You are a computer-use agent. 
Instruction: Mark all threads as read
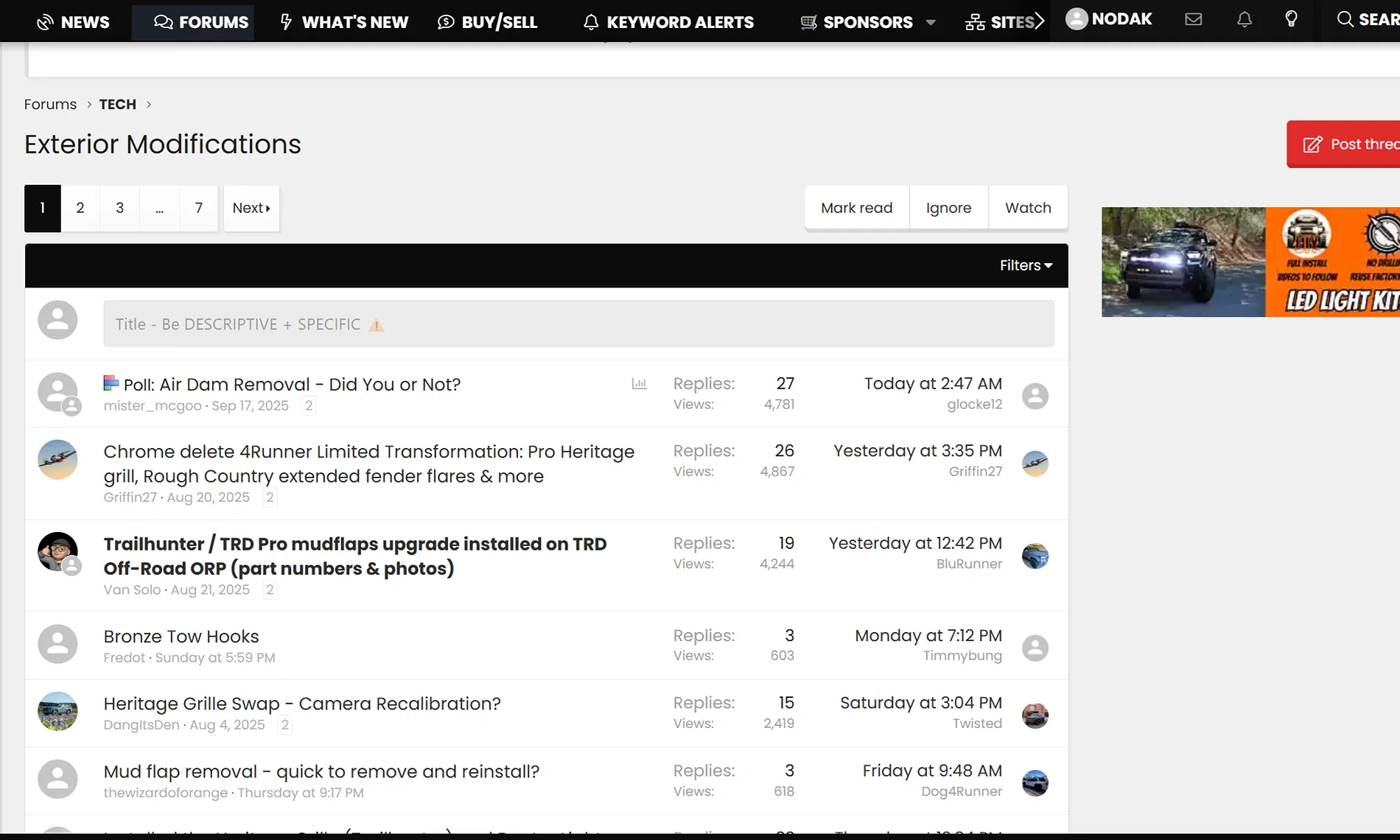pos(855,208)
